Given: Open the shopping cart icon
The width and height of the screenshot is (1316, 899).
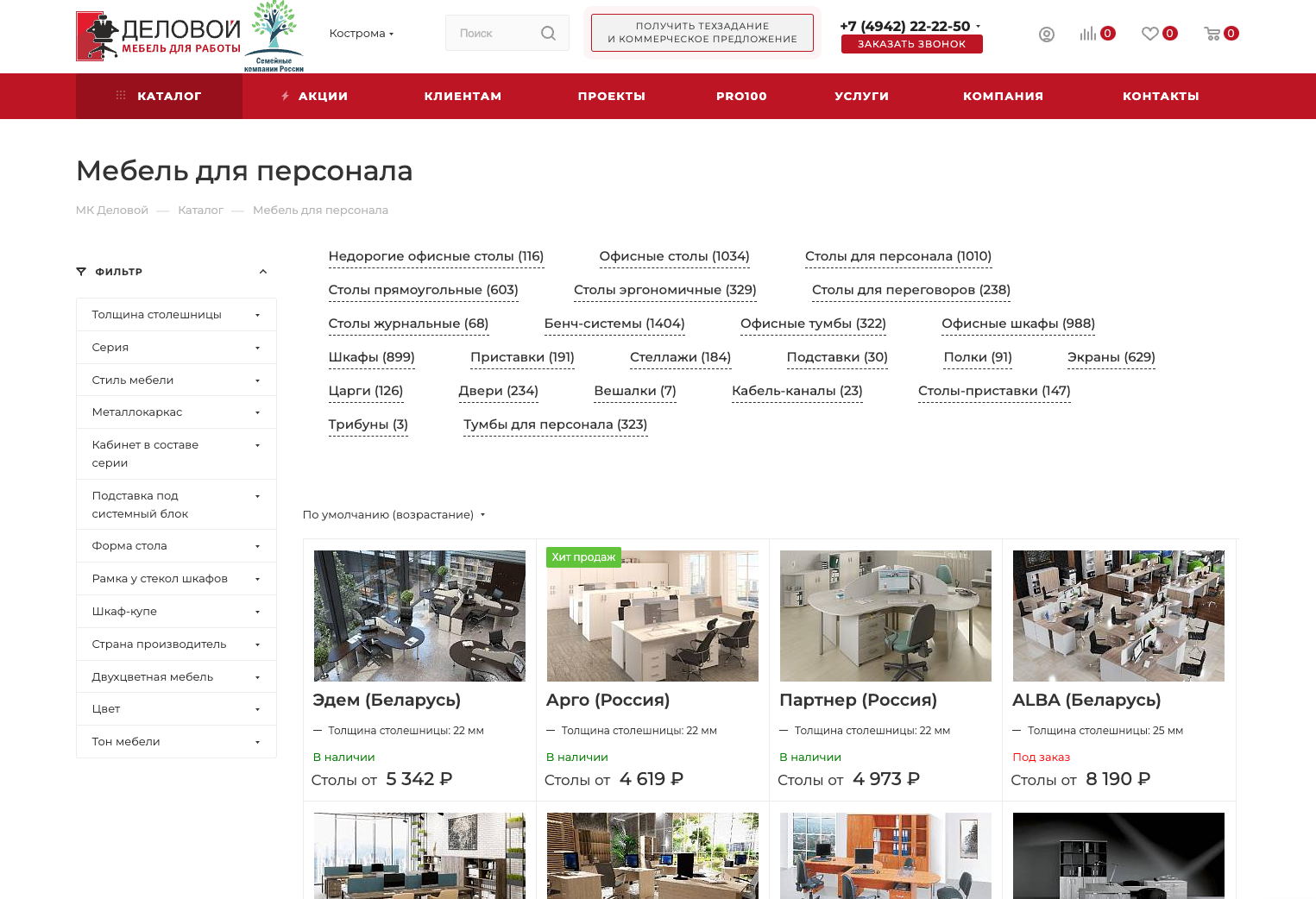Looking at the screenshot, I should pos(1212,34).
